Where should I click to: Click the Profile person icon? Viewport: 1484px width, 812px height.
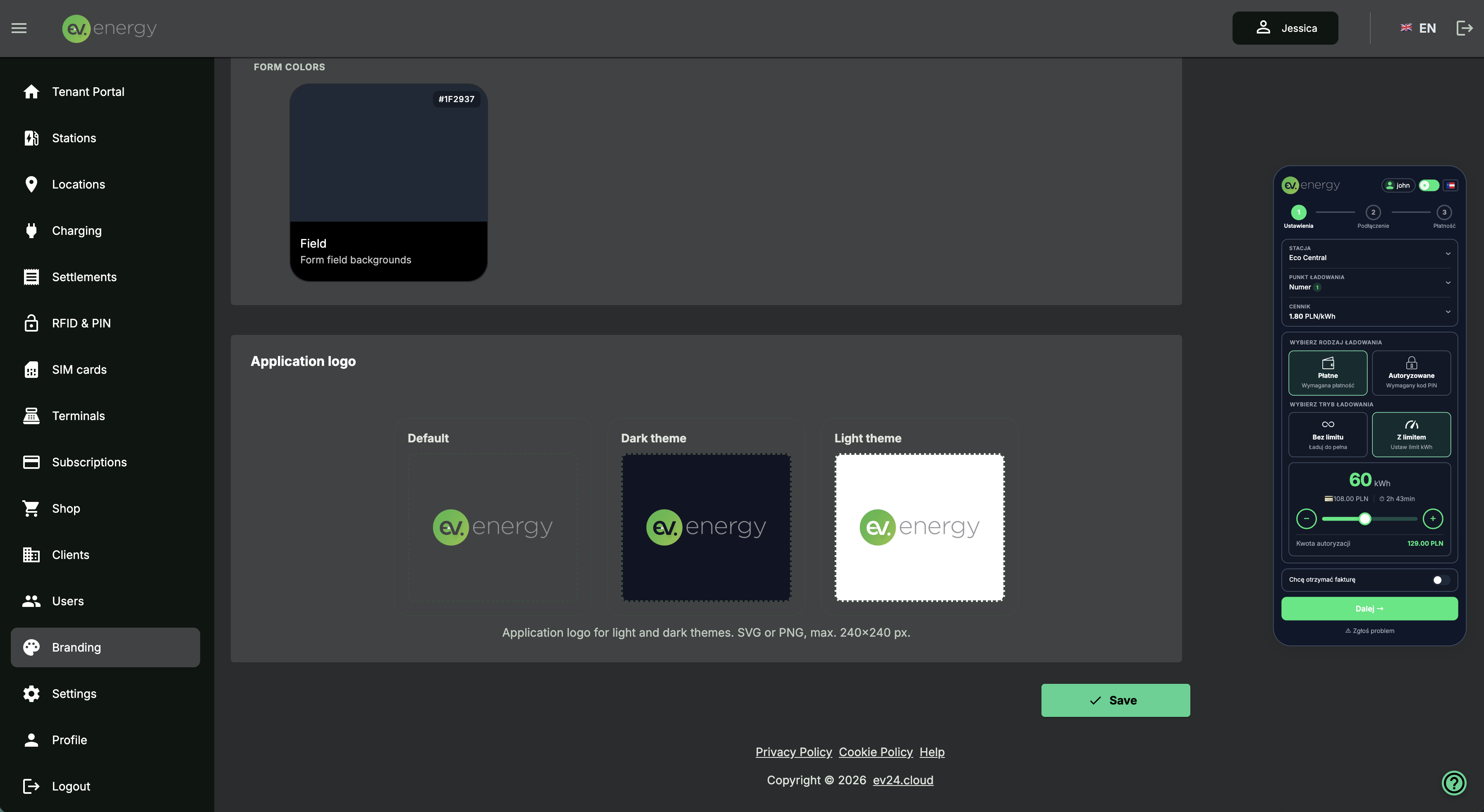point(31,740)
